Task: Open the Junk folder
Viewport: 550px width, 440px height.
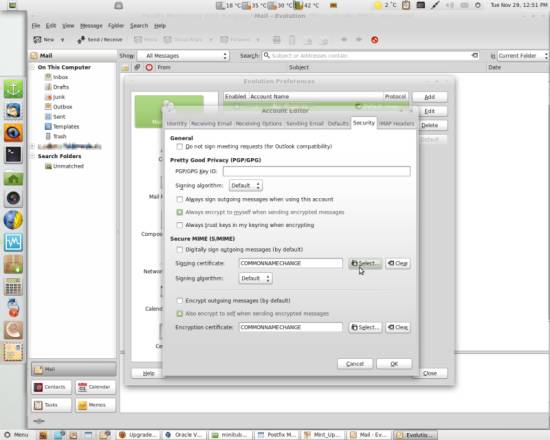Action: click(x=59, y=97)
